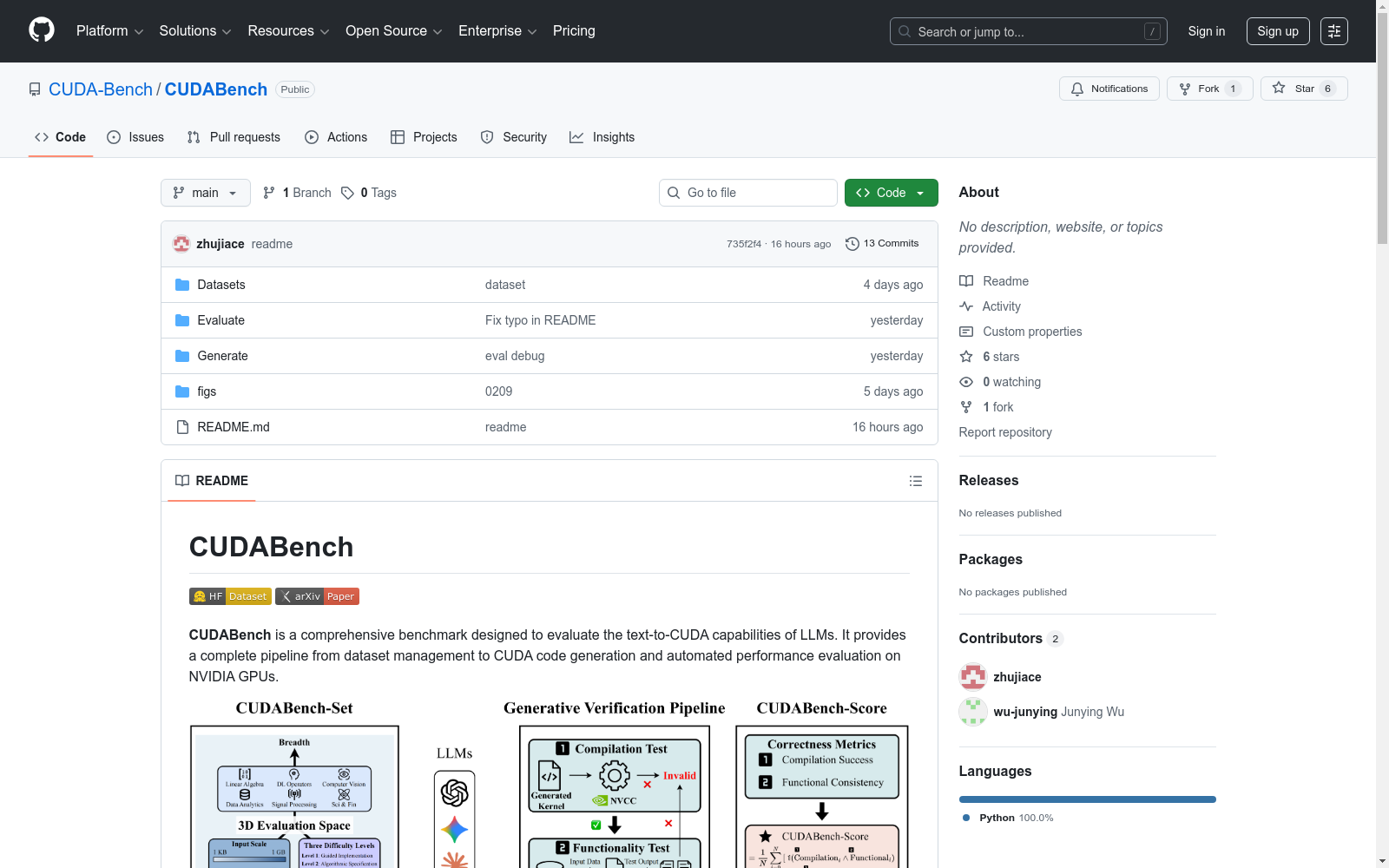Expand the Enterprise menu

[x=497, y=31]
